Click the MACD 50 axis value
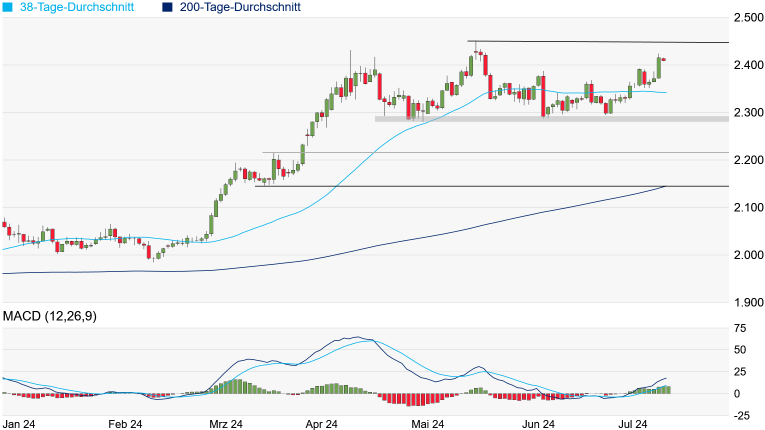Image resolution: width=765 pixels, height=430 pixels. (x=740, y=350)
